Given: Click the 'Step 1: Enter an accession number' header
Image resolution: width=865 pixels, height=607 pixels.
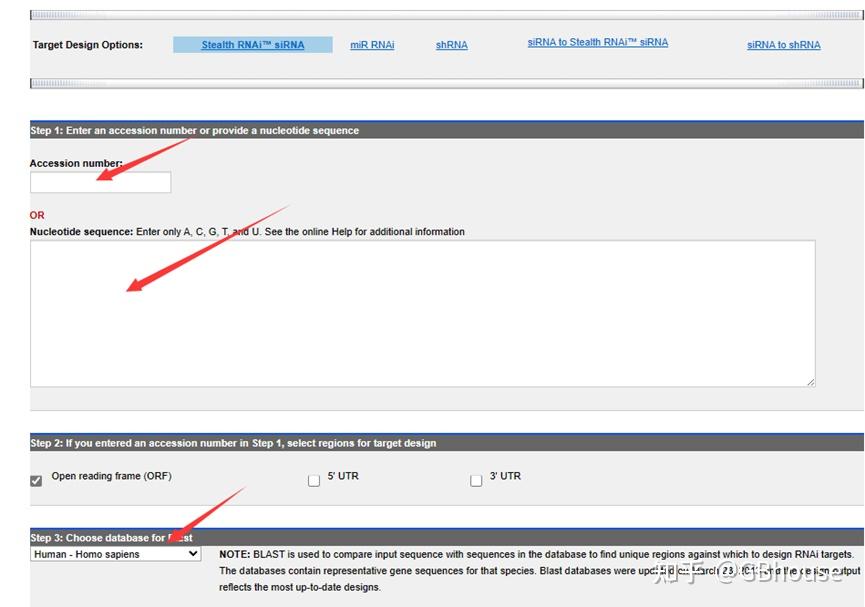Looking at the screenshot, I should click(x=195, y=131).
